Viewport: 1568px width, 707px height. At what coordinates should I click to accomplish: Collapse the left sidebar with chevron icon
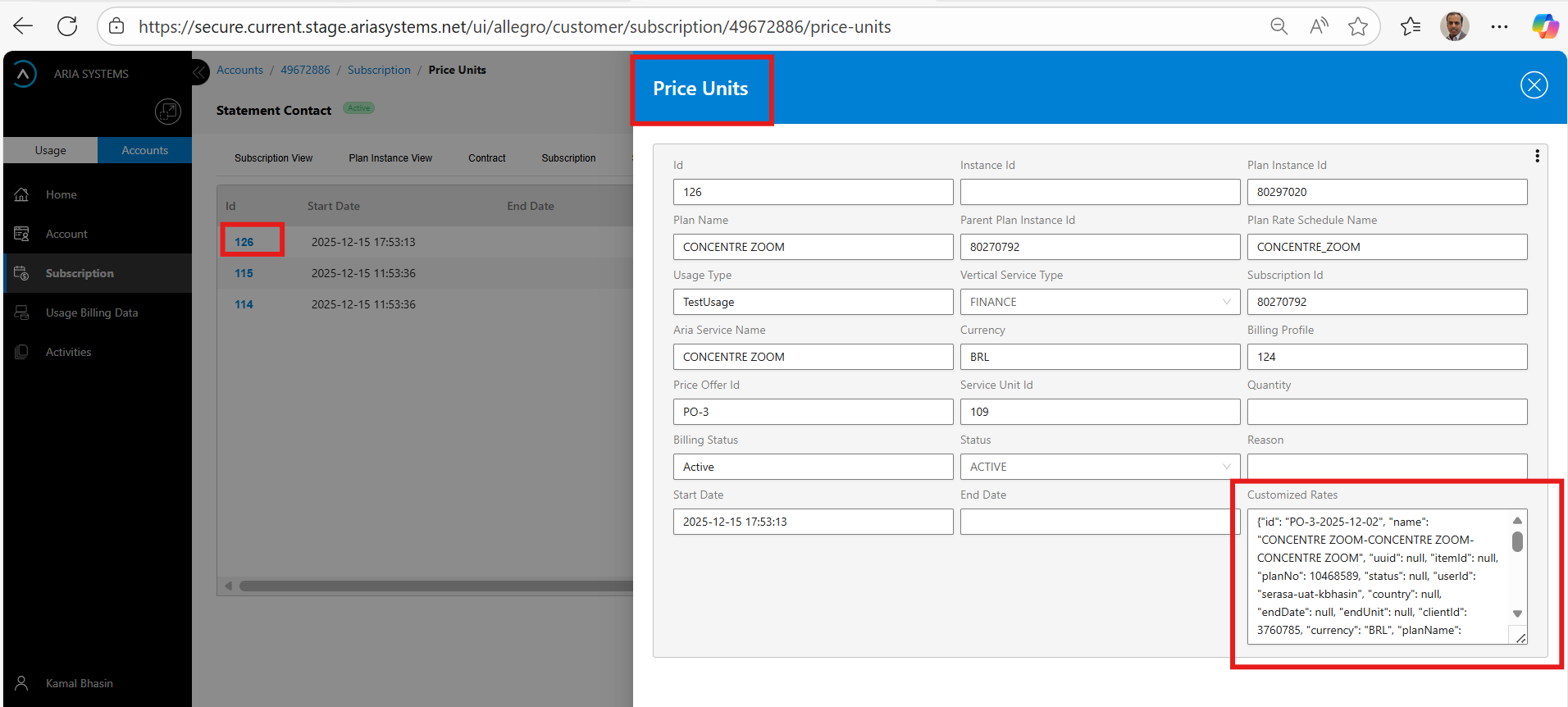pyautogui.click(x=199, y=72)
